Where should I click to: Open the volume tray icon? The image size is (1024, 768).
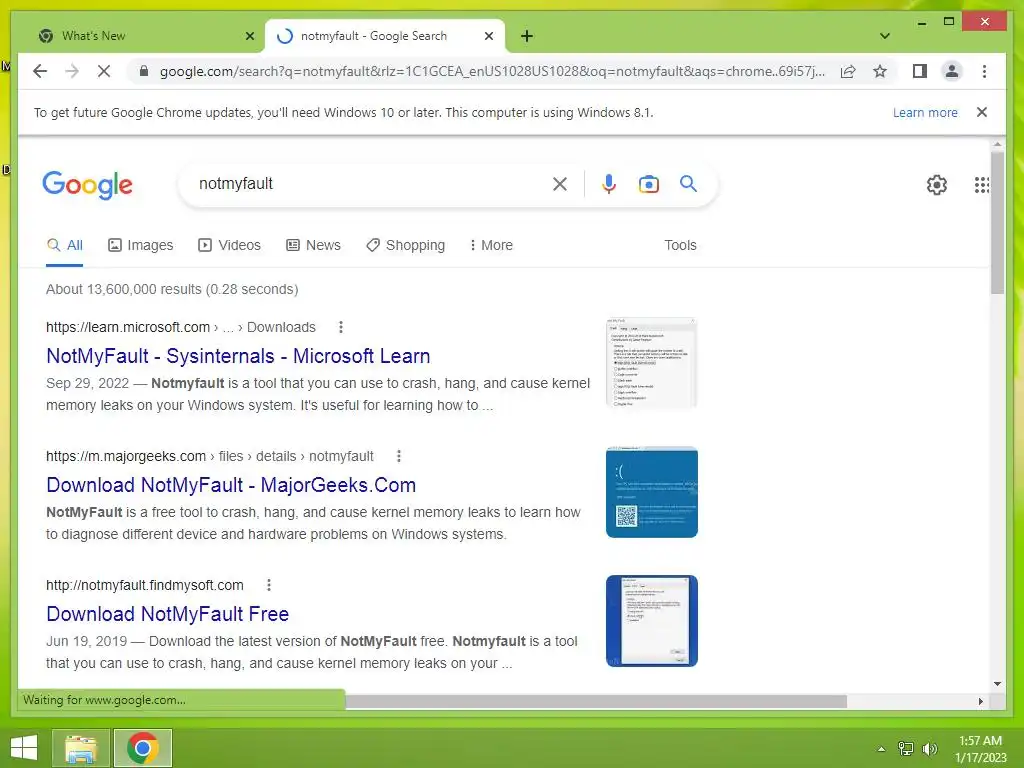click(x=929, y=749)
